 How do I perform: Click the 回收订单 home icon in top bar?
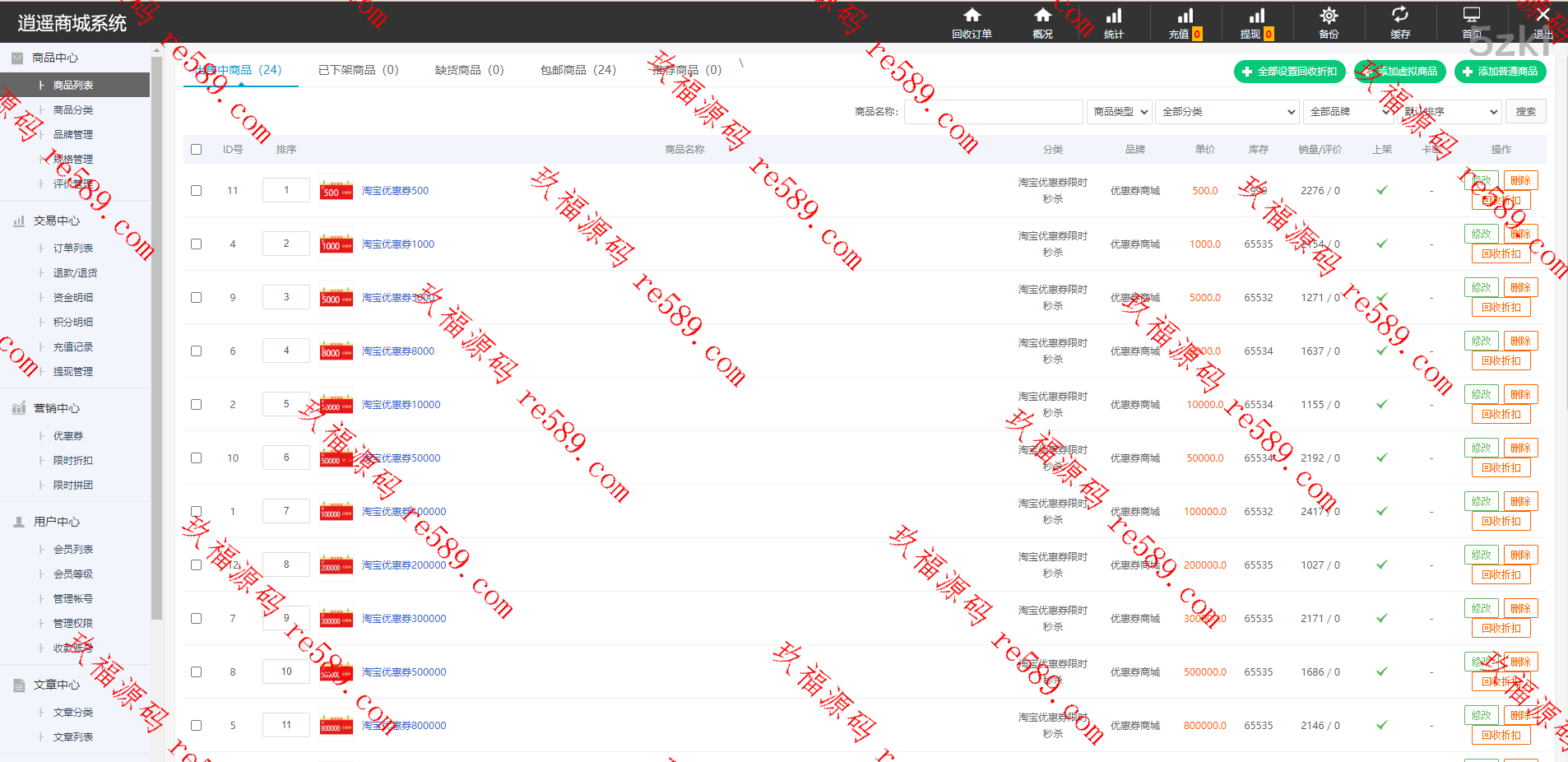pos(972,16)
